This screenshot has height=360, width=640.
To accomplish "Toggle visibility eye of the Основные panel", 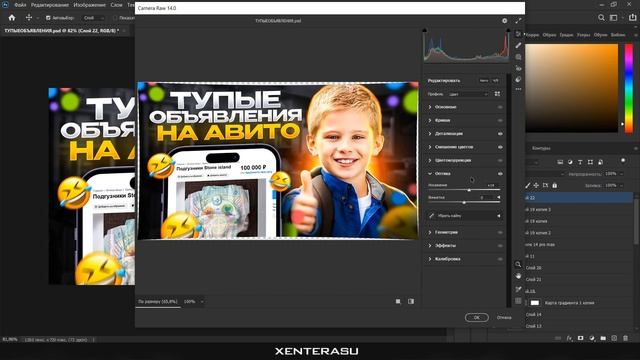I will (500, 107).
